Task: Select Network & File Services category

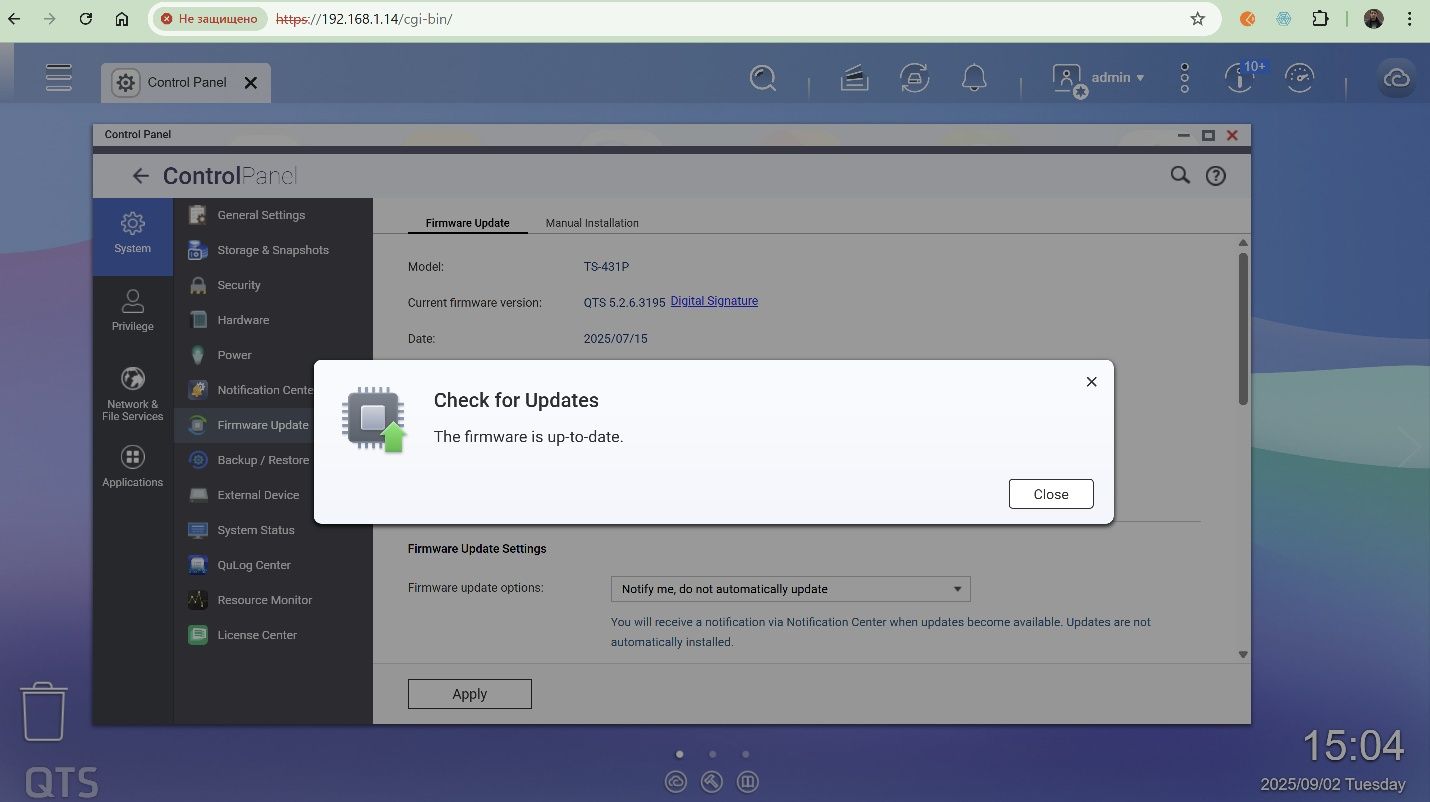Action: point(132,393)
